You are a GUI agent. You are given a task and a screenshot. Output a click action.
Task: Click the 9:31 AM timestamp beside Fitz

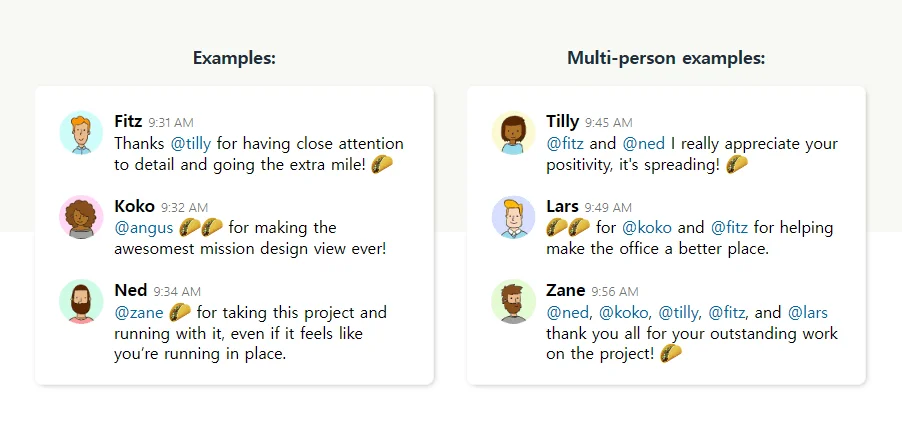pyautogui.click(x=171, y=123)
